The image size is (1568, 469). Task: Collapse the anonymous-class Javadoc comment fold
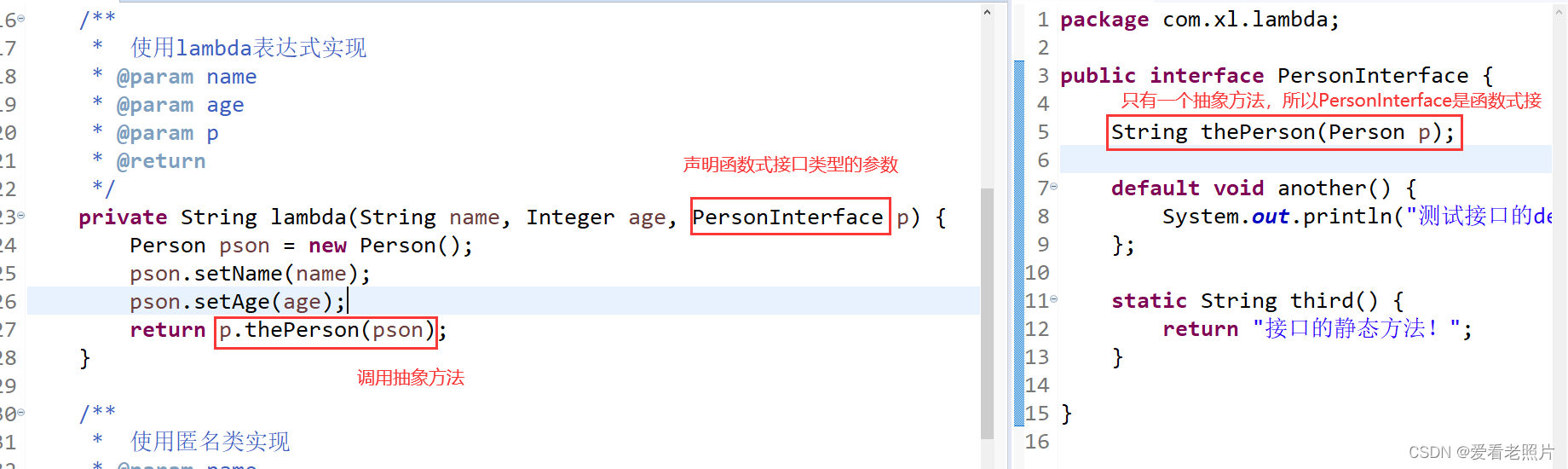pyautogui.click(x=21, y=413)
